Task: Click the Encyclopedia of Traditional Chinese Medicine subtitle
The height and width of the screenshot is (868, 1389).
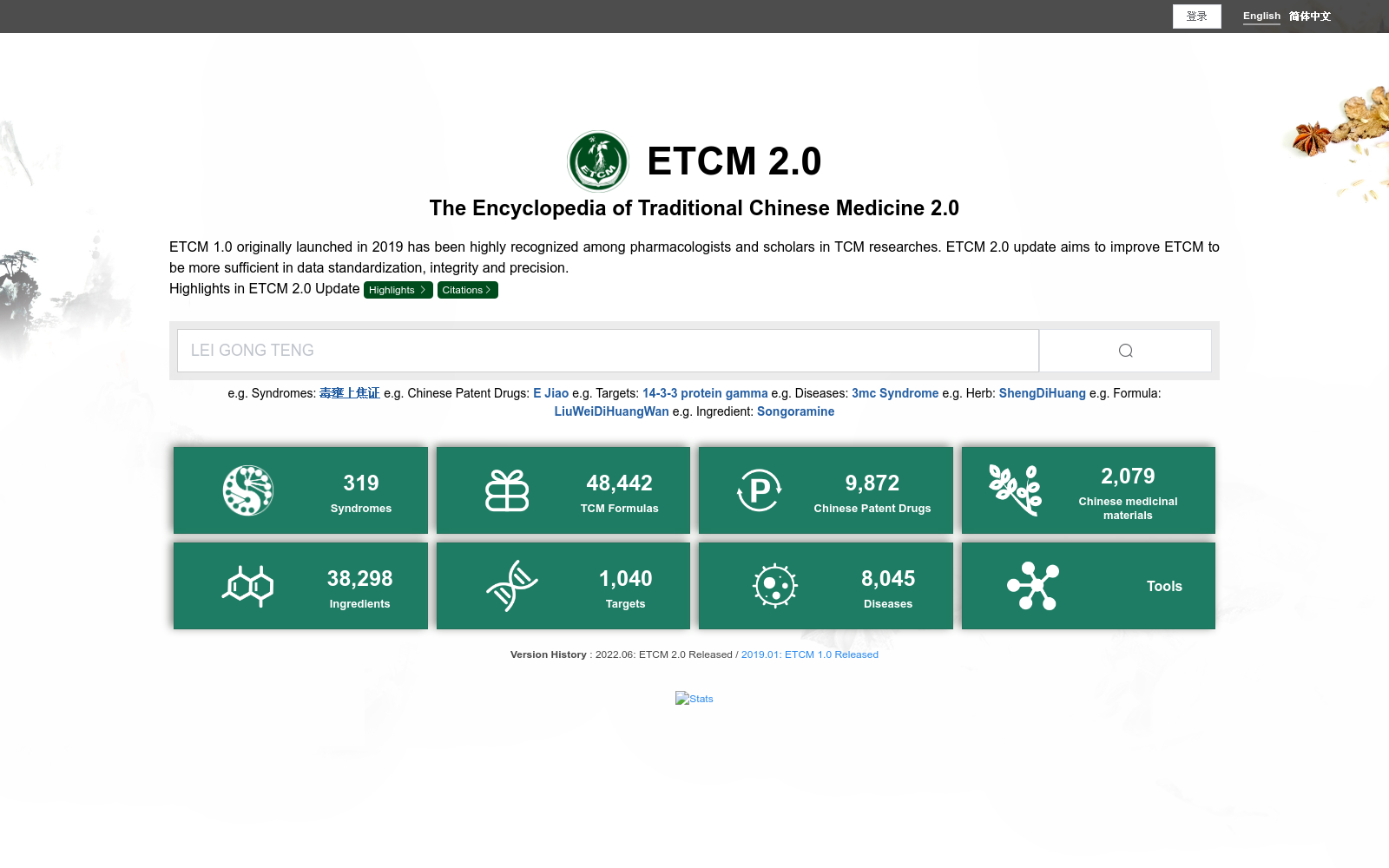Action: click(694, 208)
